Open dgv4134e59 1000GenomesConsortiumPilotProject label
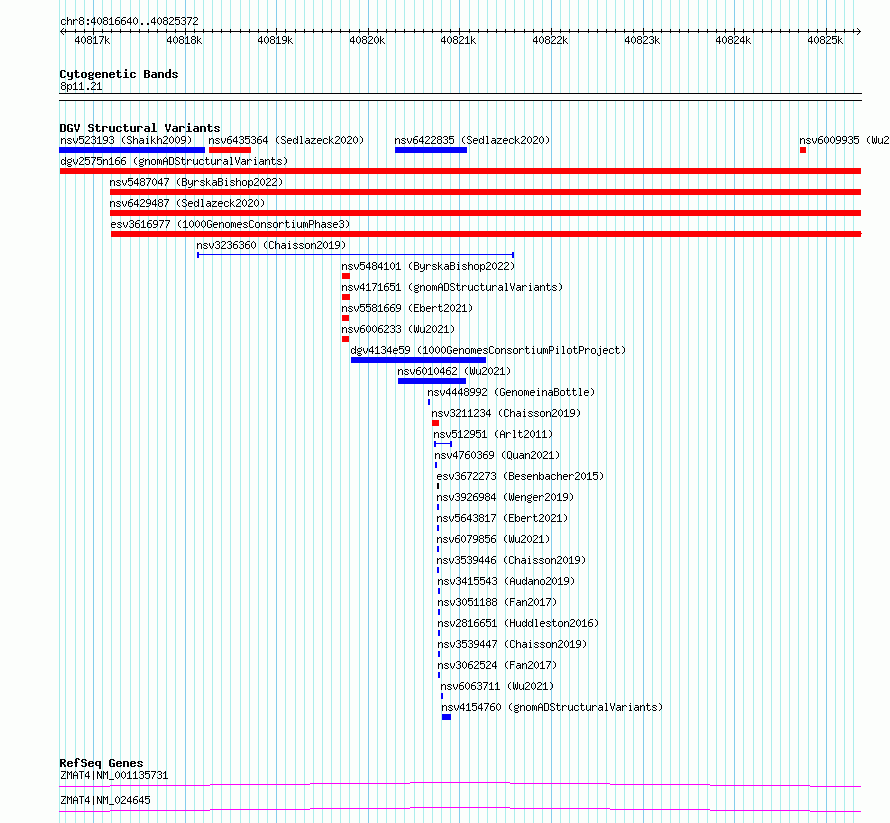The width and height of the screenshot is (890, 823). (488, 350)
